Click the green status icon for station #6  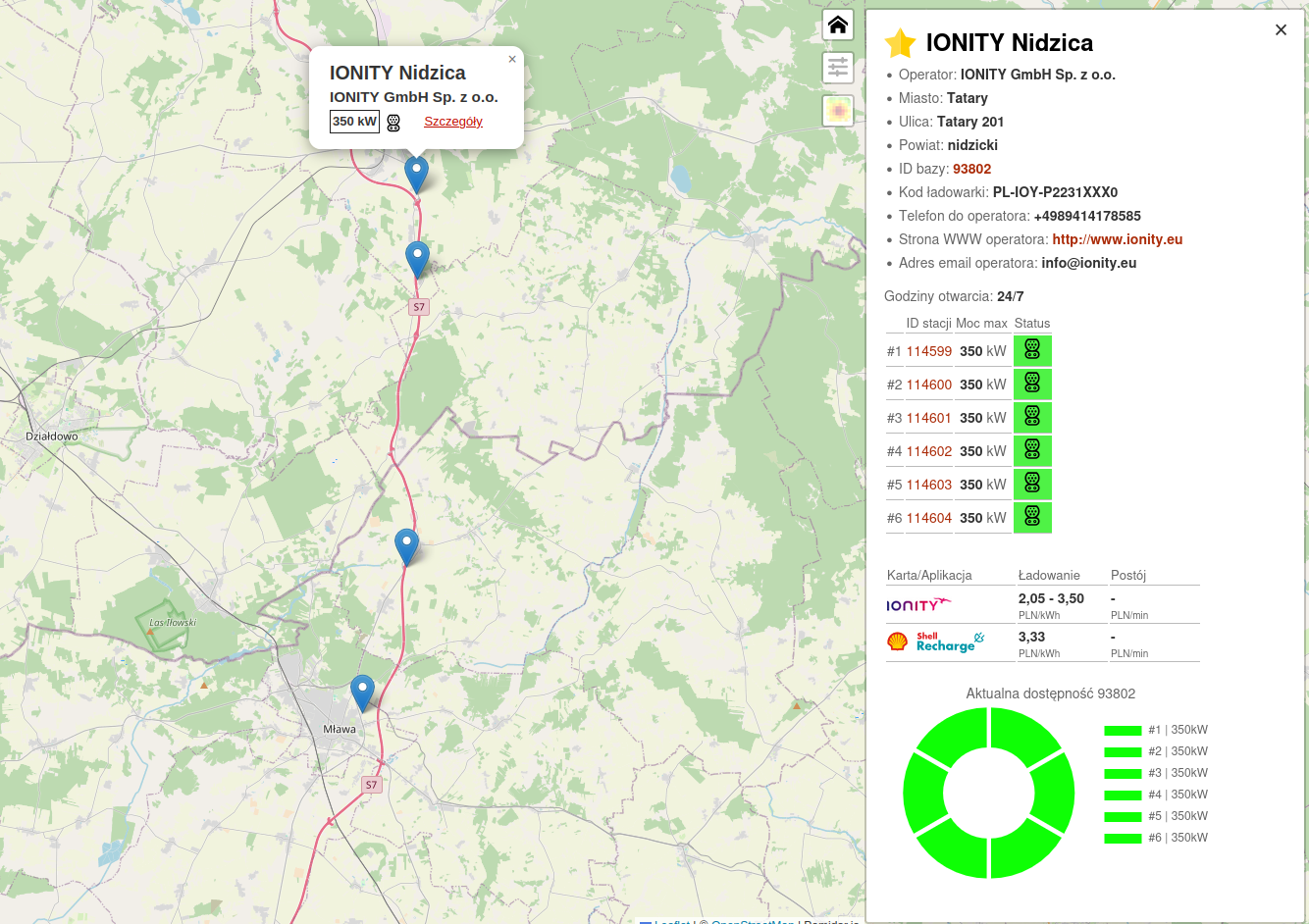pyautogui.click(x=1032, y=517)
